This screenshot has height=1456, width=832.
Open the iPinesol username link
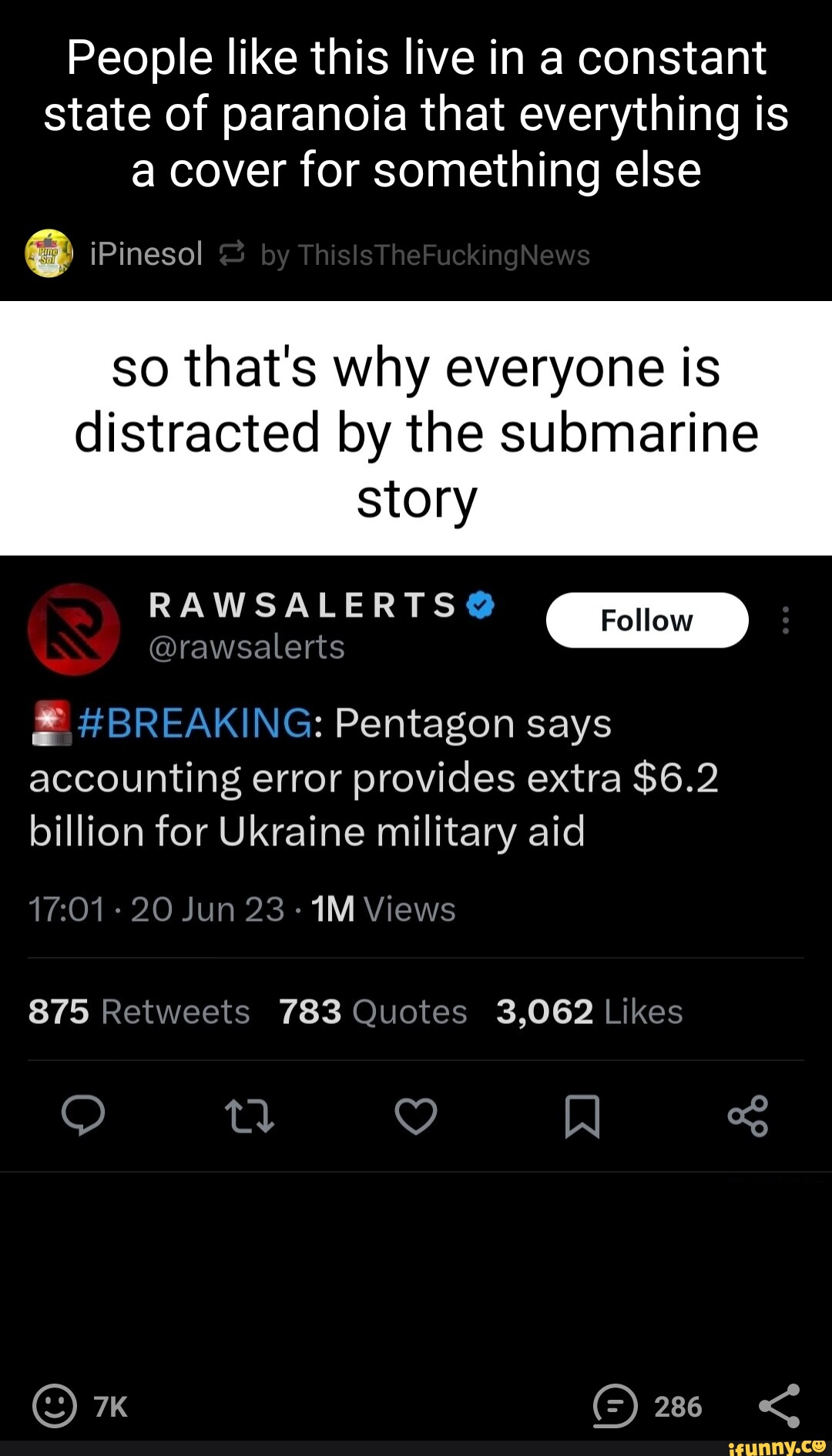(x=146, y=253)
